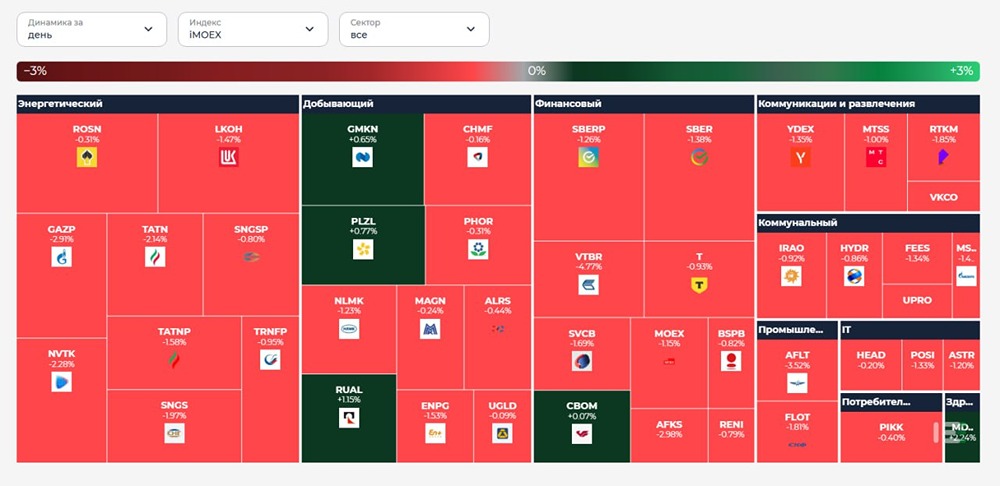The height and width of the screenshot is (486, 1000).
Task: Click the 0% midpoint of color scale
Action: pyautogui.click(x=536, y=71)
